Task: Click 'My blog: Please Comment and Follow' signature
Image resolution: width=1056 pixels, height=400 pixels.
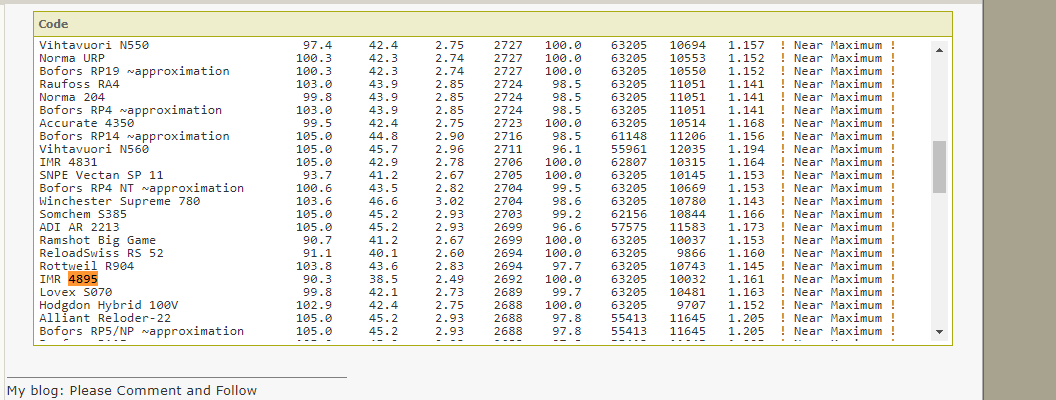Action: tap(132, 391)
